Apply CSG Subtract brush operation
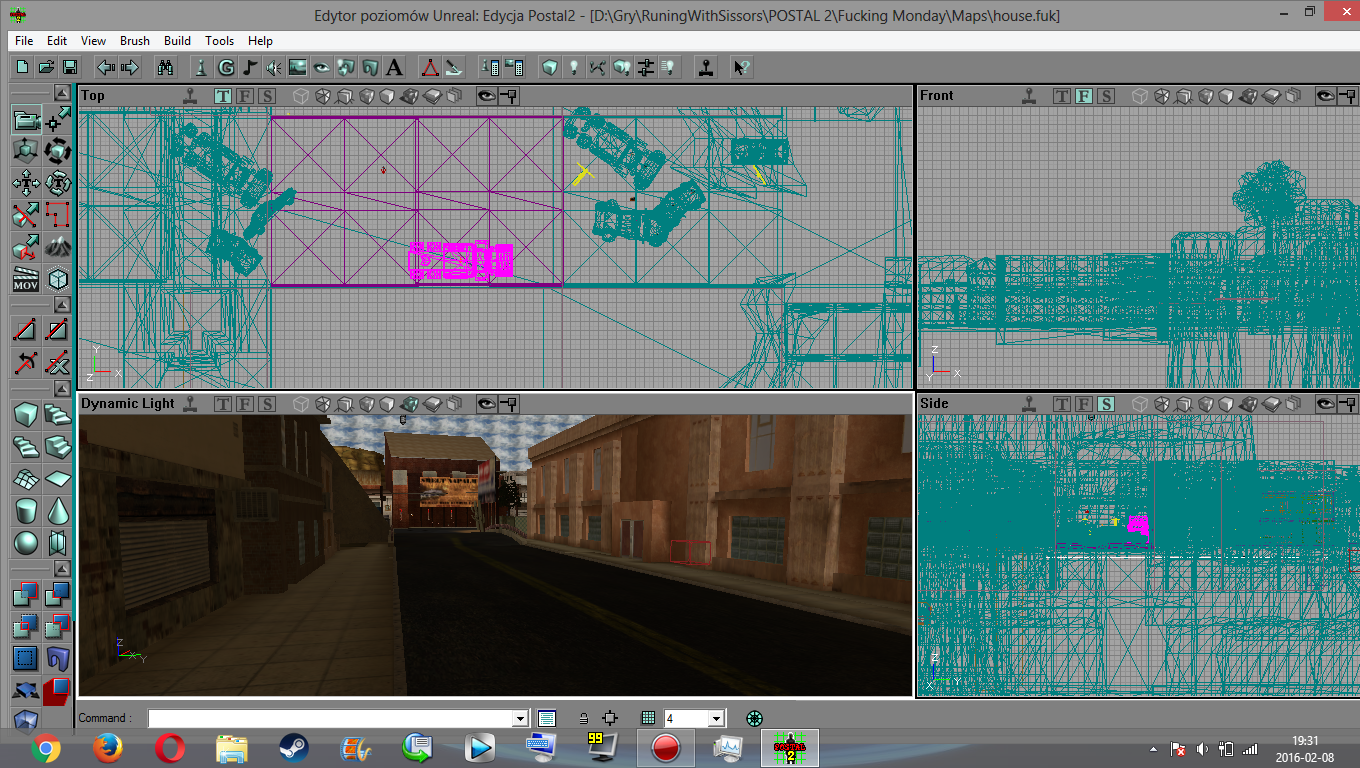Screen dimensions: 1360x768 [59, 594]
